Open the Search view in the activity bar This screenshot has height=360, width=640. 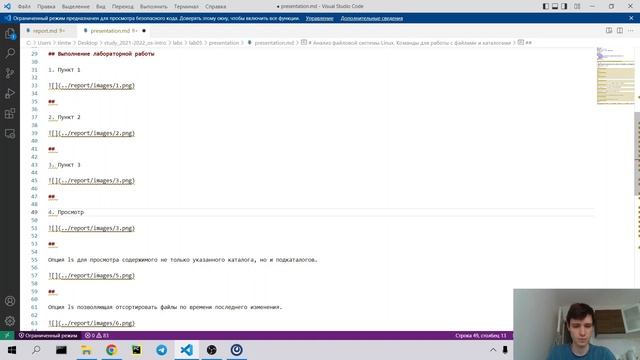(x=10, y=53)
